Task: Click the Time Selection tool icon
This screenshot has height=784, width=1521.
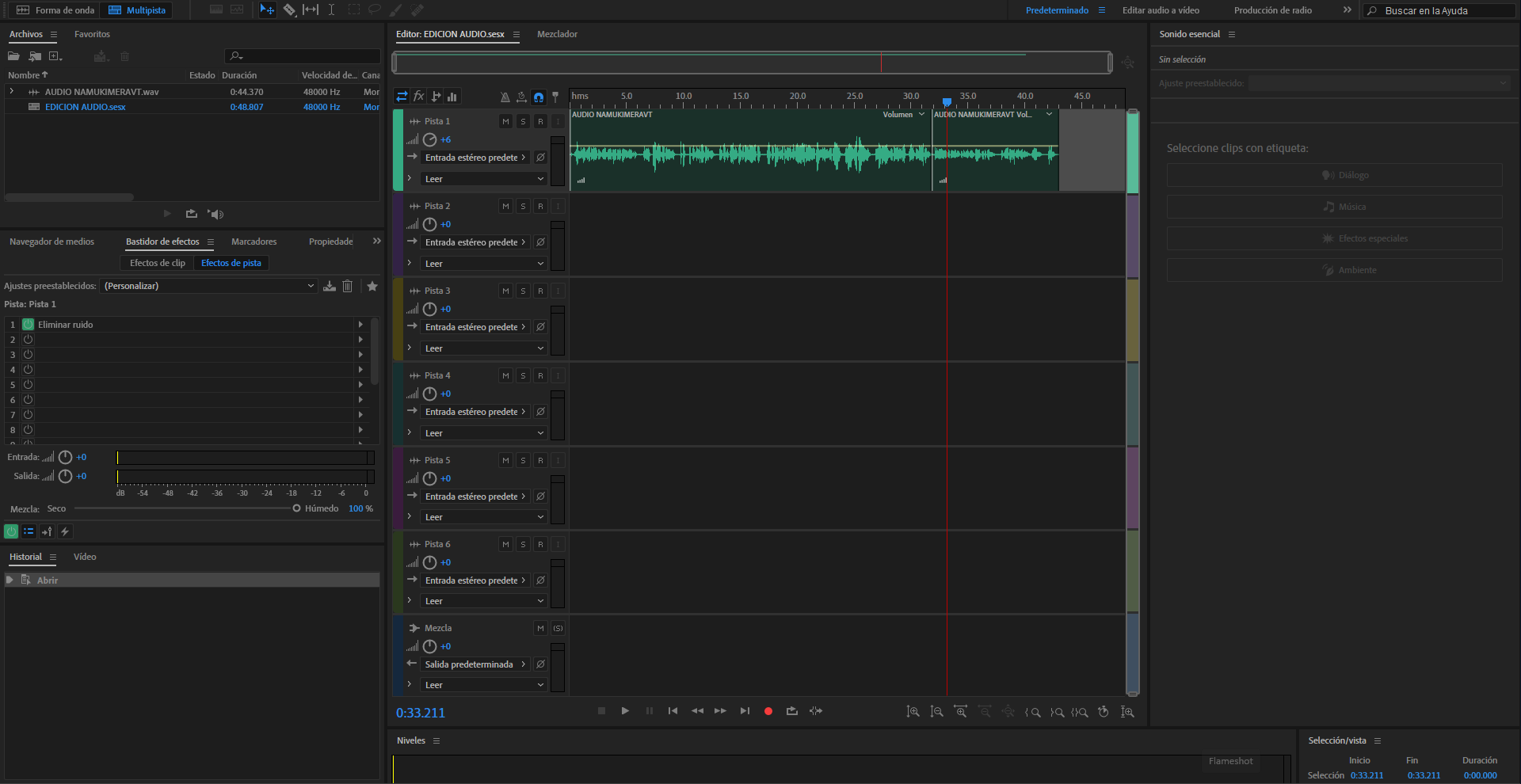Action: click(331, 10)
